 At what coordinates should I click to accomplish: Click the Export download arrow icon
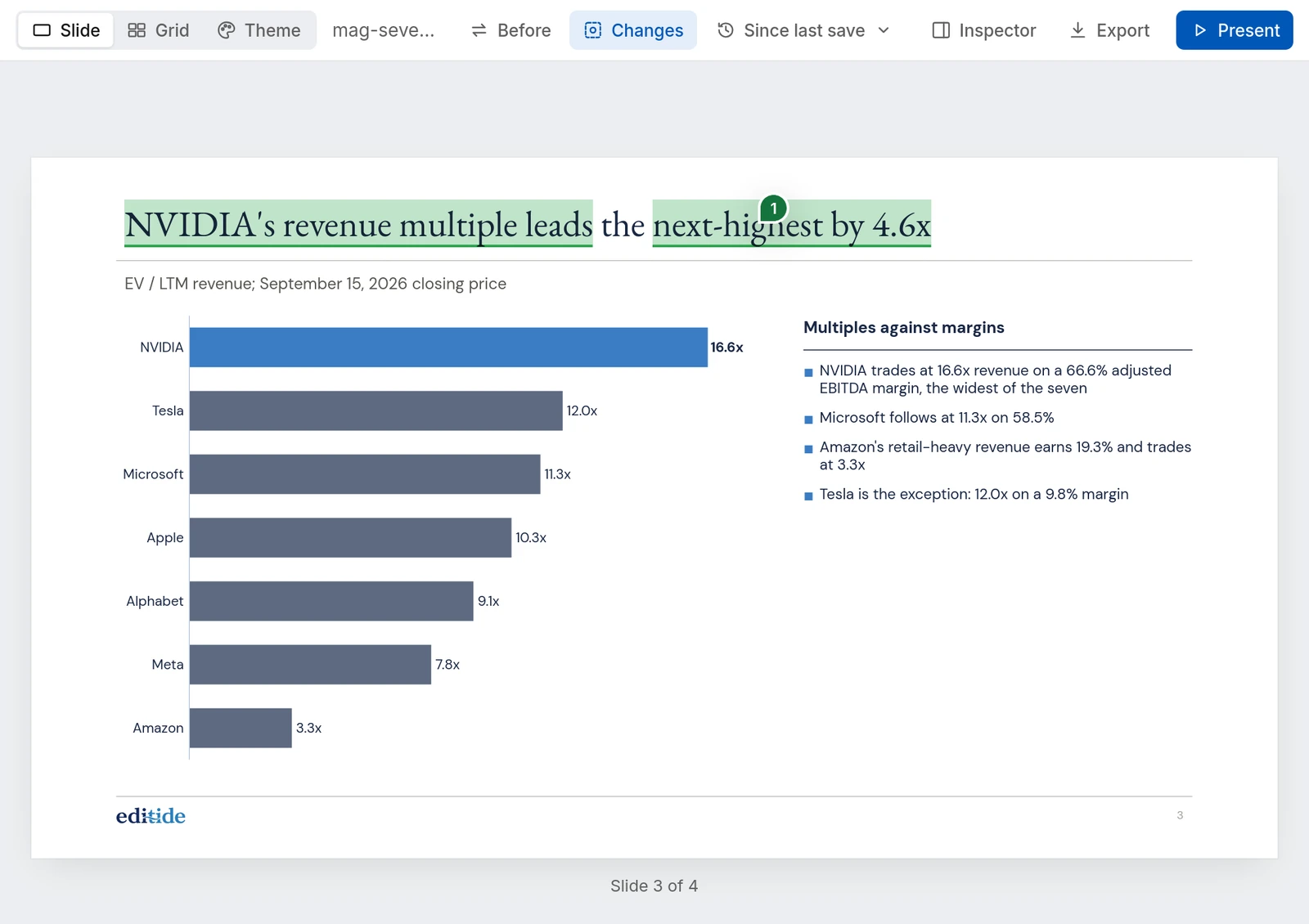click(1078, 30)
